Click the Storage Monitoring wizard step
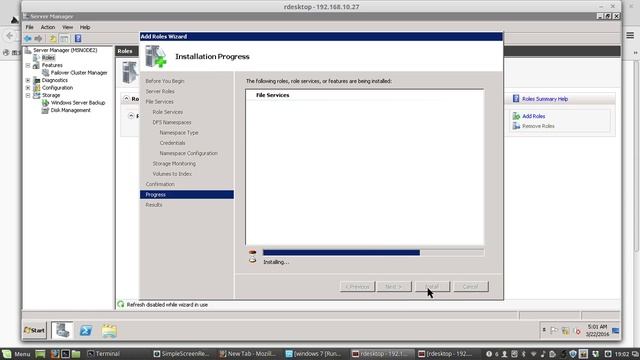This screenshot has width=640, height=360. pos(174,164)
